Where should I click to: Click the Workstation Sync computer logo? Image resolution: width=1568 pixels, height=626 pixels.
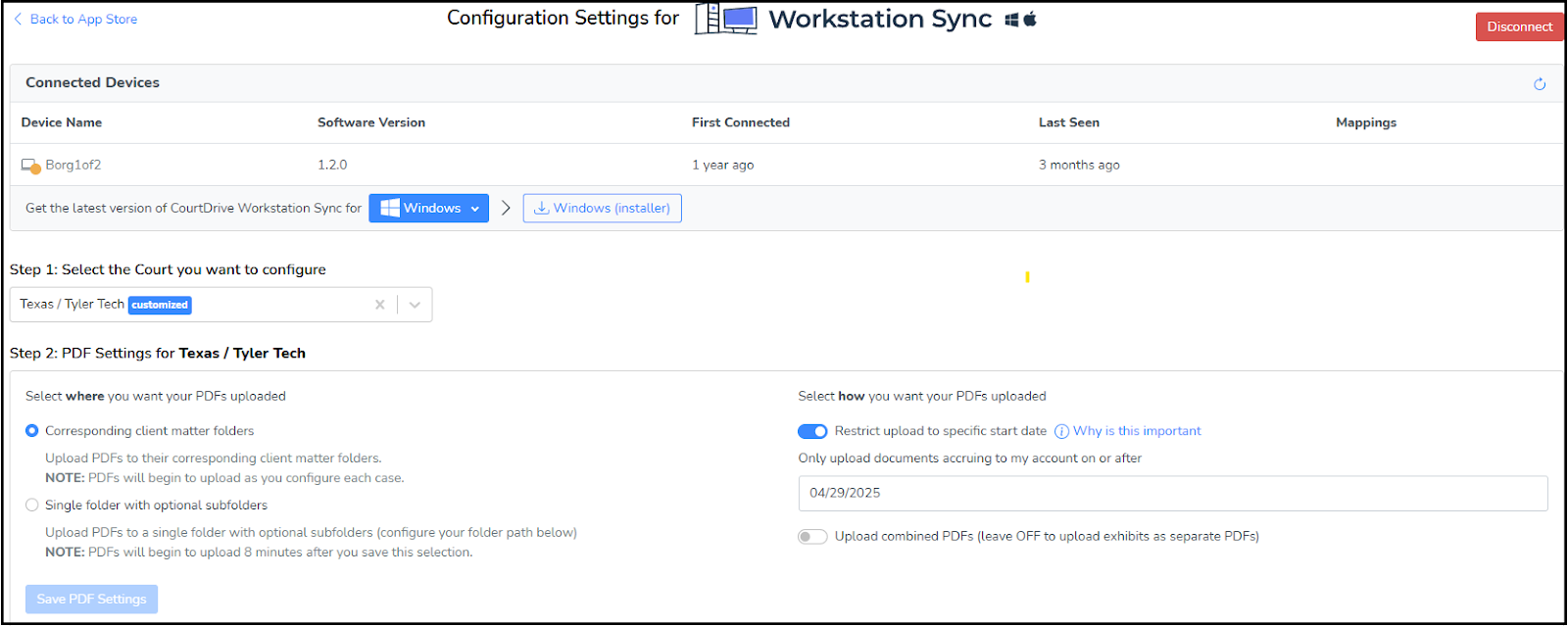(726, 19)
